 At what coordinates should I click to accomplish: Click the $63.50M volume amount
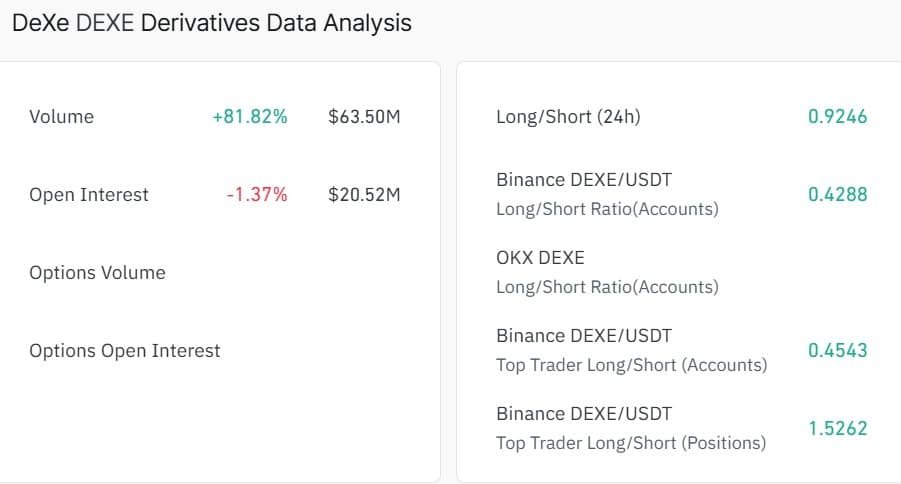click(364, 117)
